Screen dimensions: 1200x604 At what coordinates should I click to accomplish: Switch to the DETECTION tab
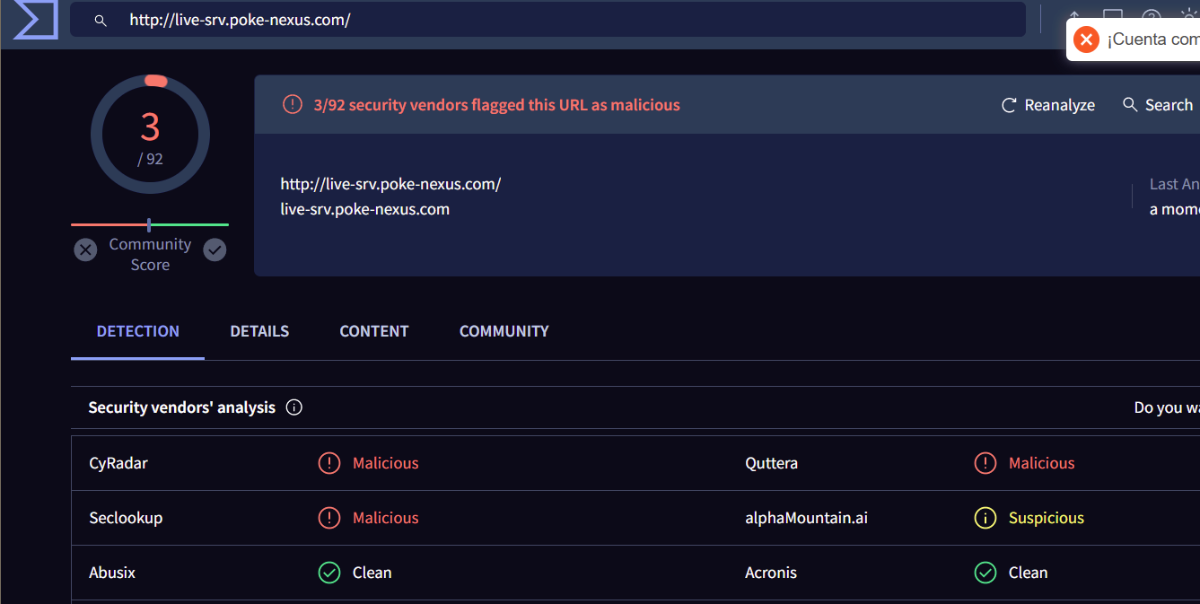pyautogui.click(x=138, y=331)
